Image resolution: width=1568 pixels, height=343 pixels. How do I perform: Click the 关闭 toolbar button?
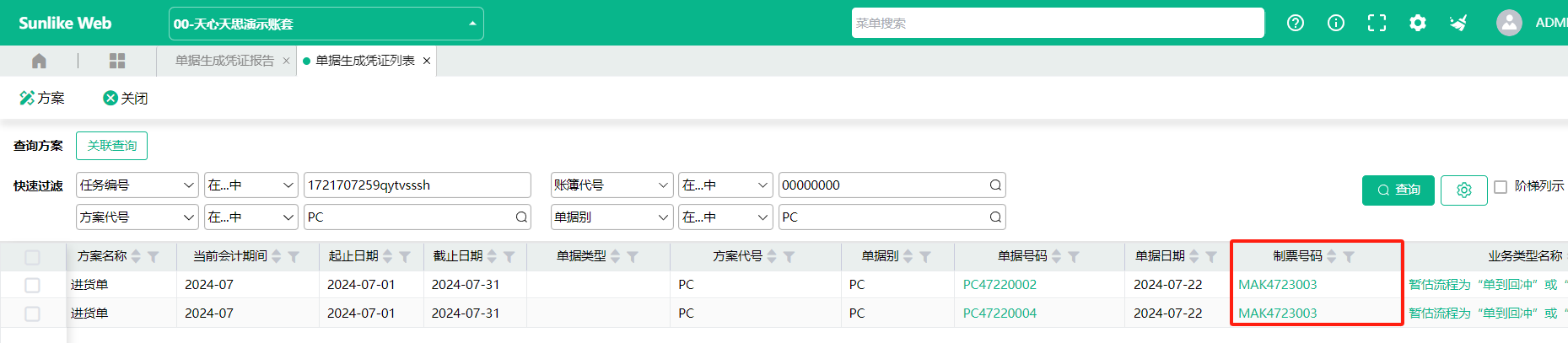tap(125, 98)
